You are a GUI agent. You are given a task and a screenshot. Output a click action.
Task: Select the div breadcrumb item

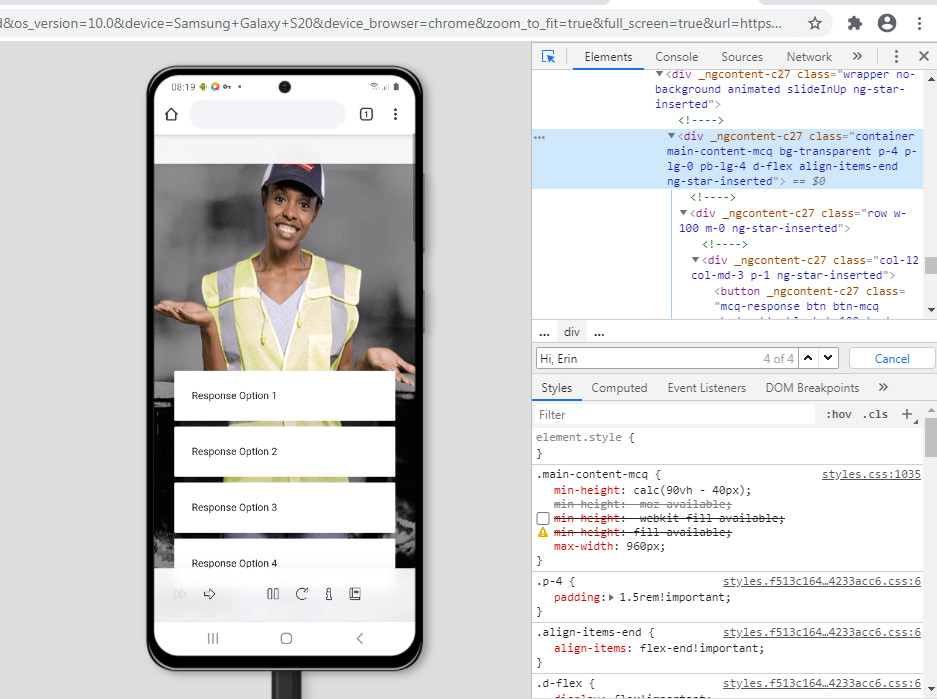[572, 332]
